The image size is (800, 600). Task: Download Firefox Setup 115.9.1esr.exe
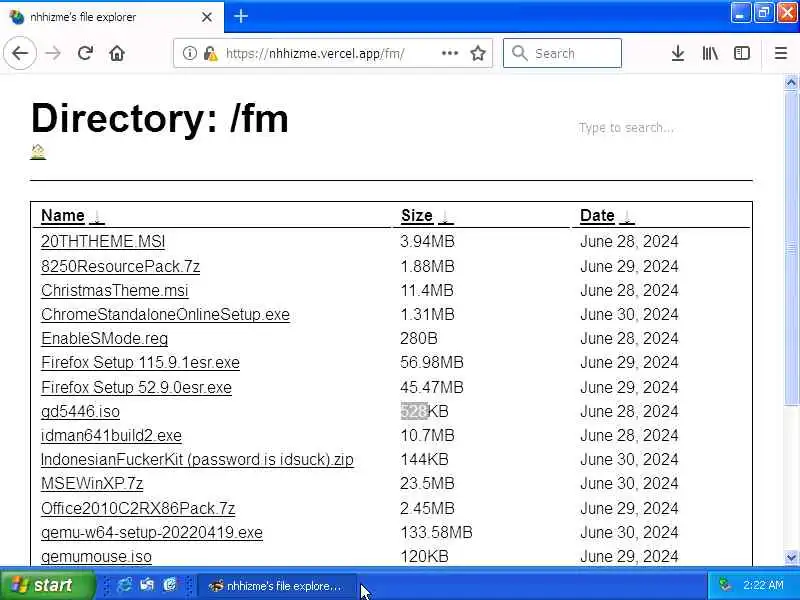point(140,362)
